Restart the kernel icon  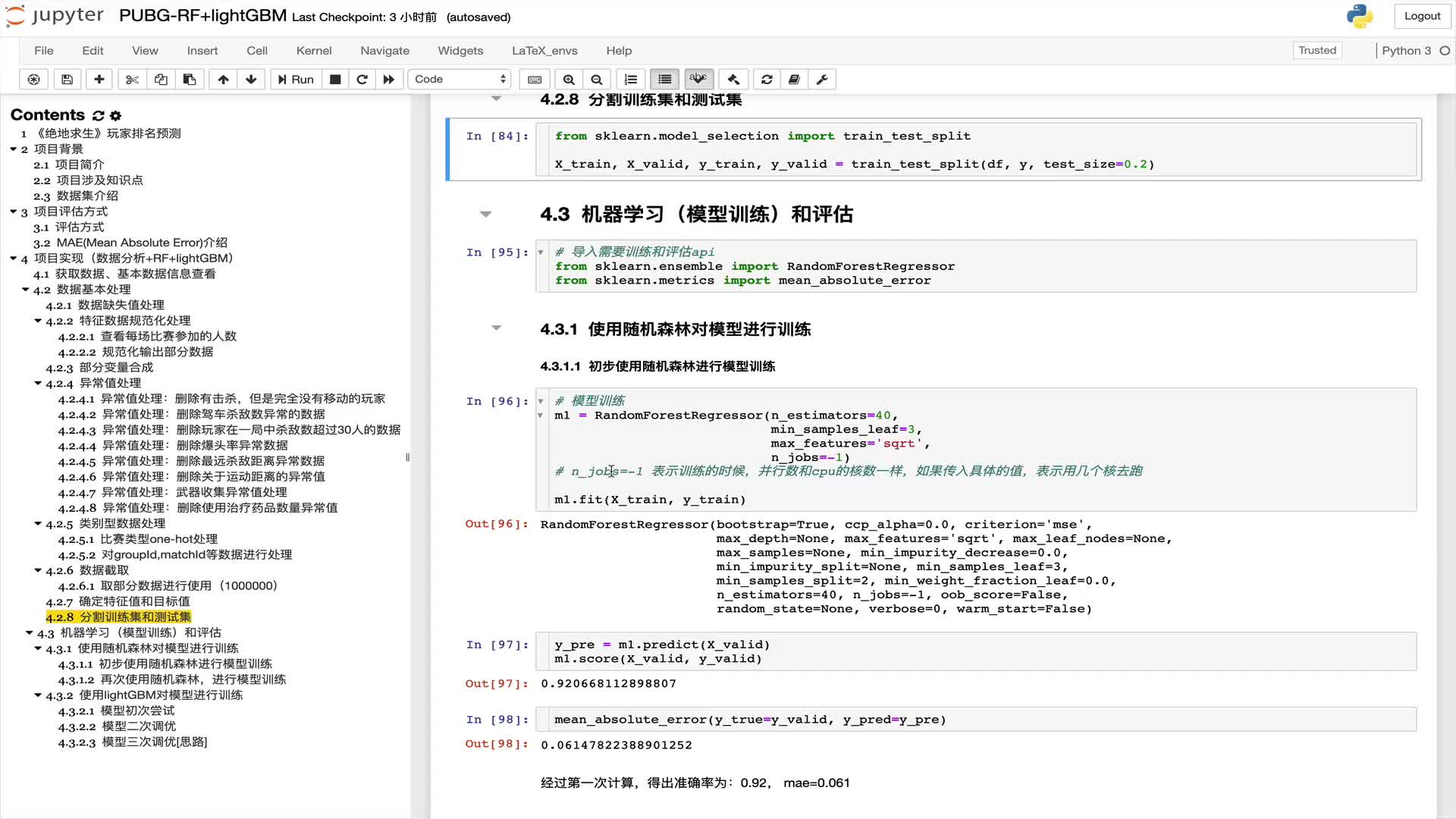[x=362, y=79]
